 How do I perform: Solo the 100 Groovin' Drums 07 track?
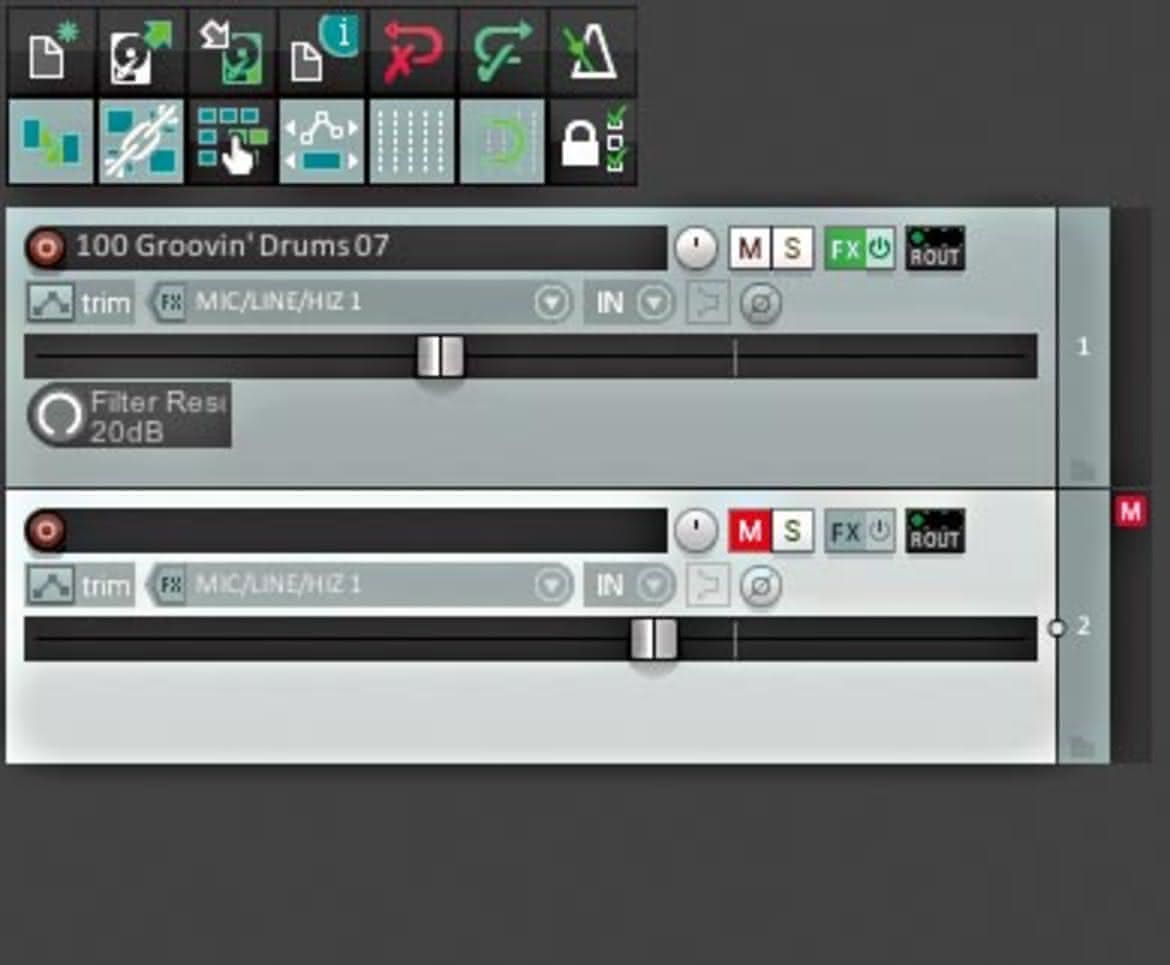coord(792,248)
